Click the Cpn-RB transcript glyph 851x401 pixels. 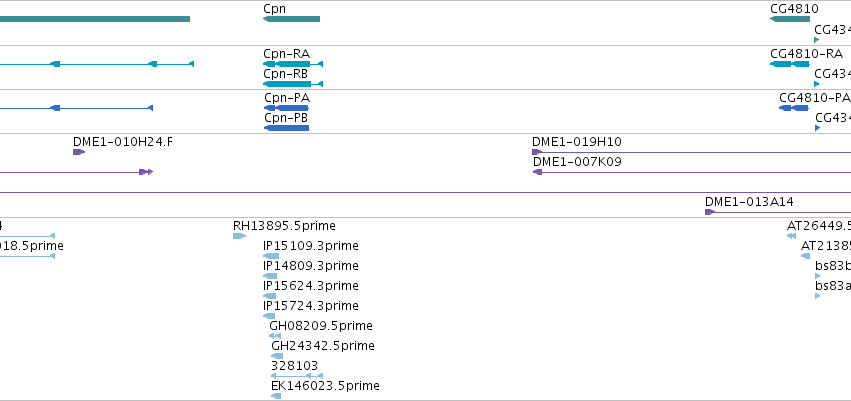(x=292, y=84)
